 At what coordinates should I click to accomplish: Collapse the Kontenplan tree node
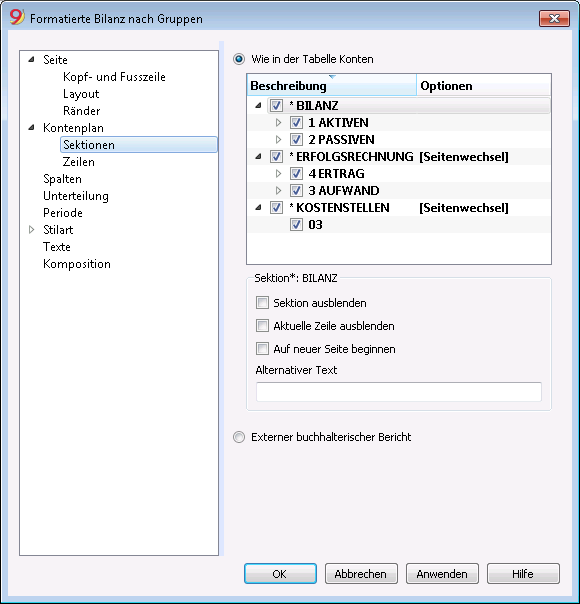[x=32, y=128]
